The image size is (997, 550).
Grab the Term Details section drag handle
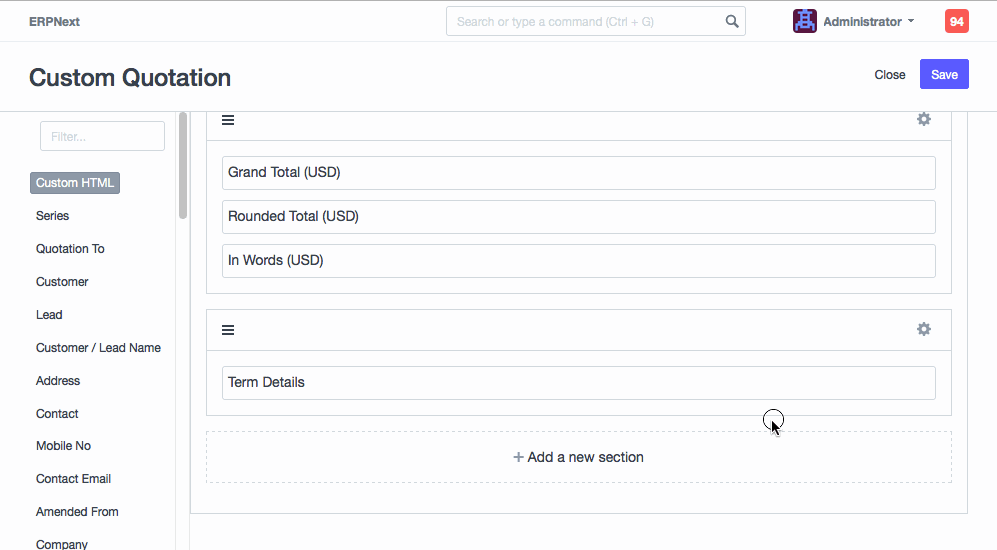tap(228, 330)
